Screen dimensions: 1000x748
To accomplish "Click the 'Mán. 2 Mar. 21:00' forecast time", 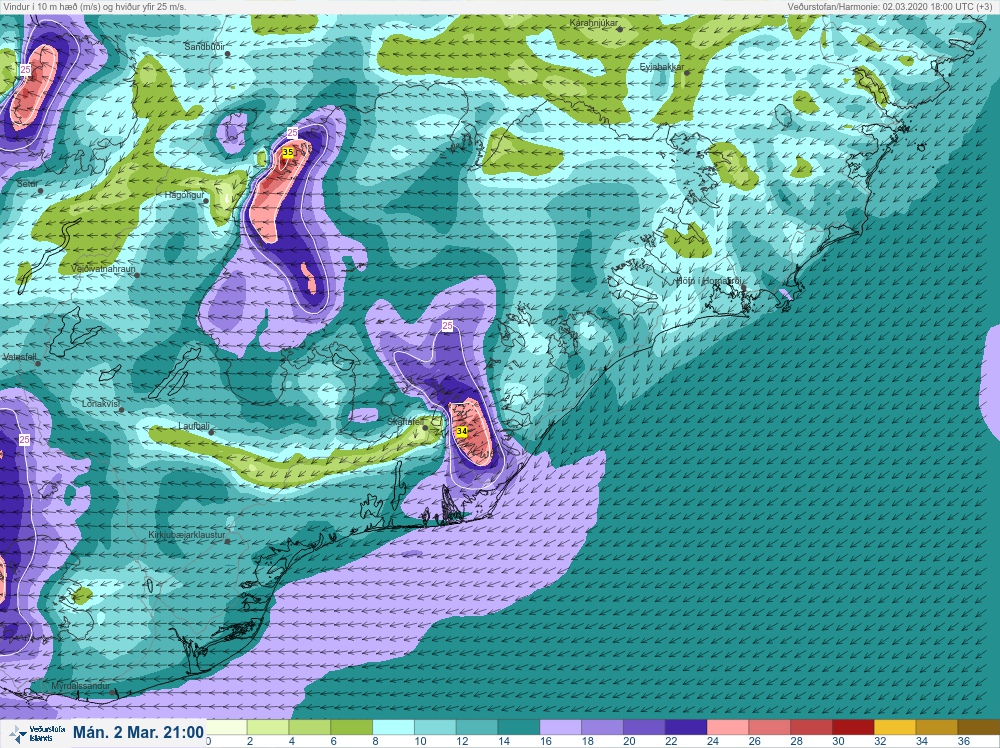I will click(x=138, y=732).
